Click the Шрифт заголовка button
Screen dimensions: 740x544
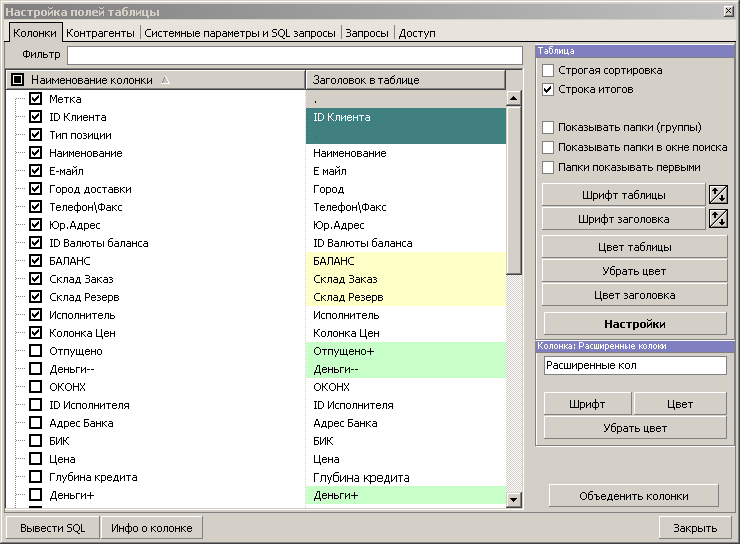pyautogui.click(x=623, y=219)
